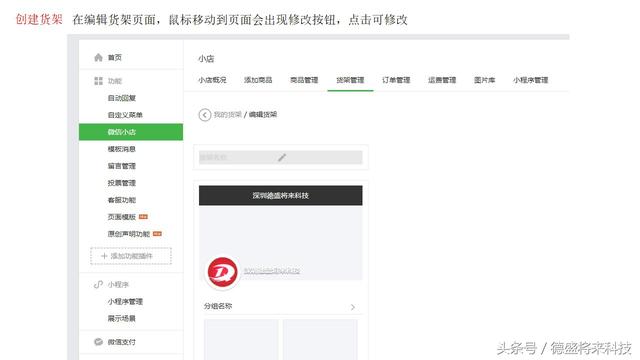The image size is (640, 360).
Task: Click the red circular shop logo
Action: (222, 272)
